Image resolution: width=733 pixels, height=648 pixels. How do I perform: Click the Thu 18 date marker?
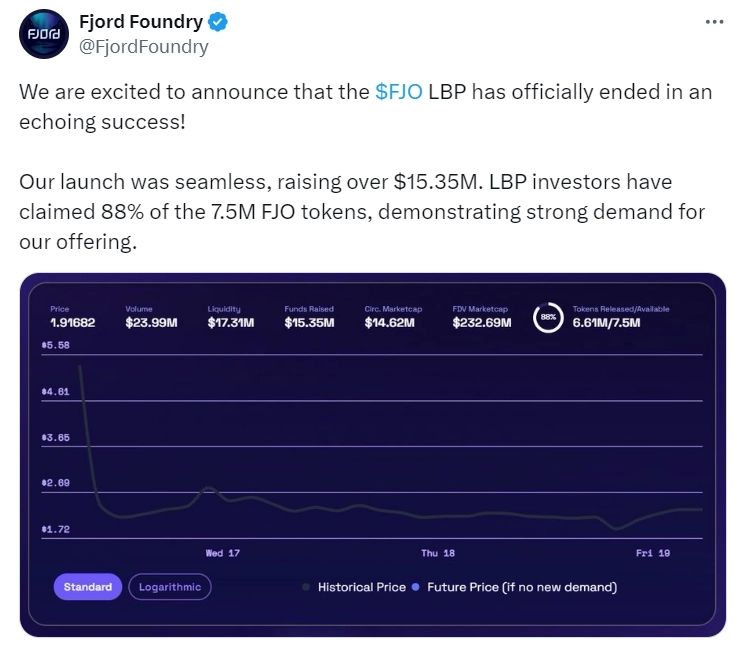point(438,553)
